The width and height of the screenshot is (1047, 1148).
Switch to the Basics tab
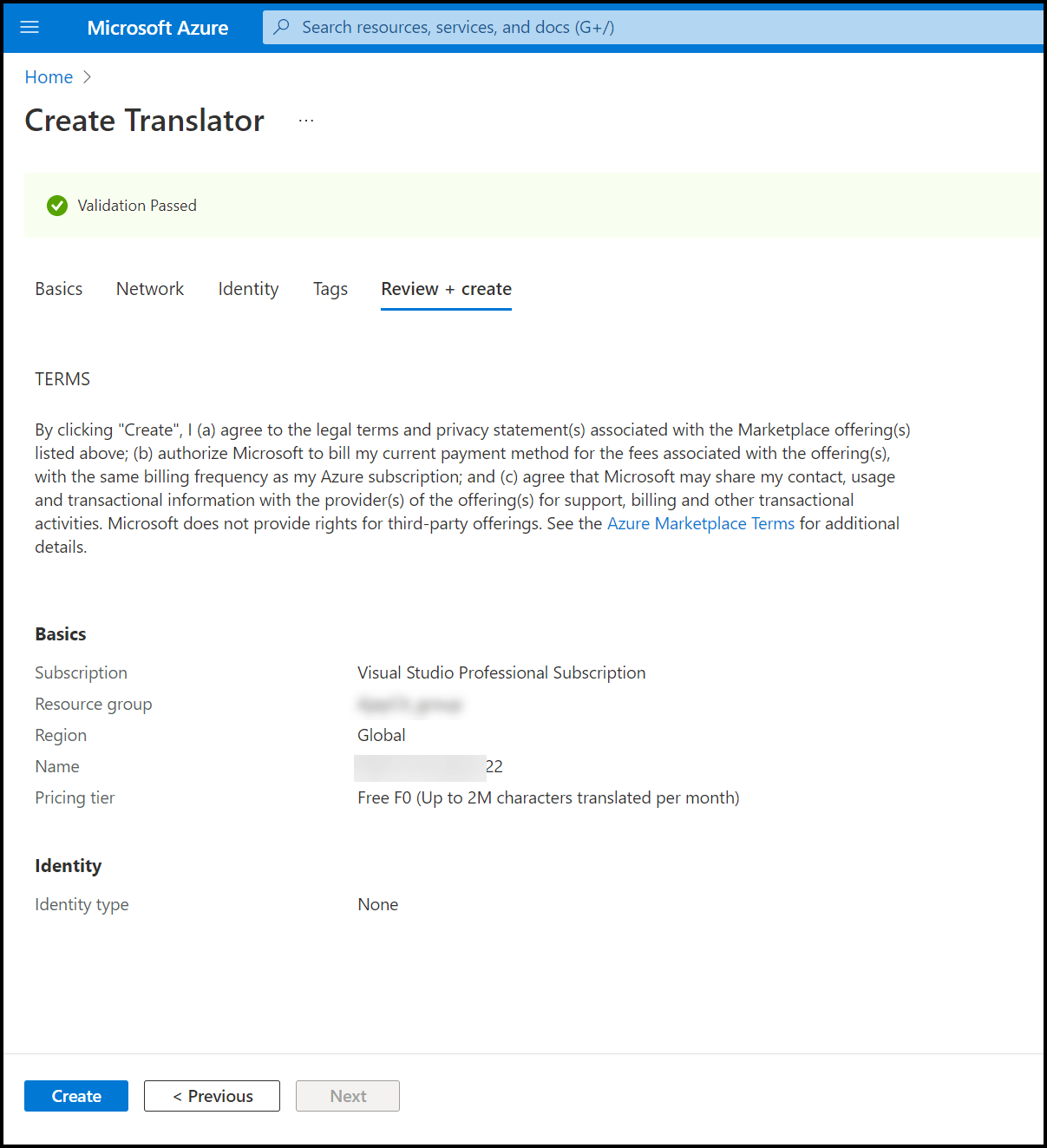[59, 289]
